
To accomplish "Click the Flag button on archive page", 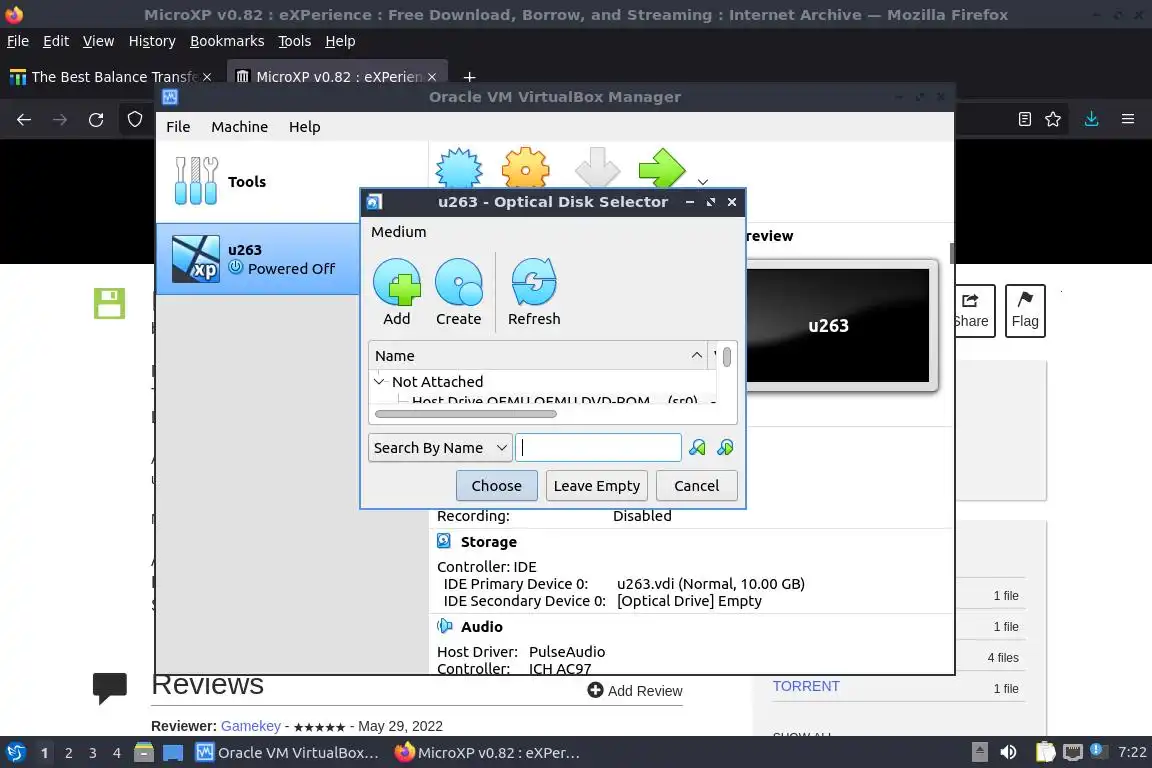I will [1025, 310].
